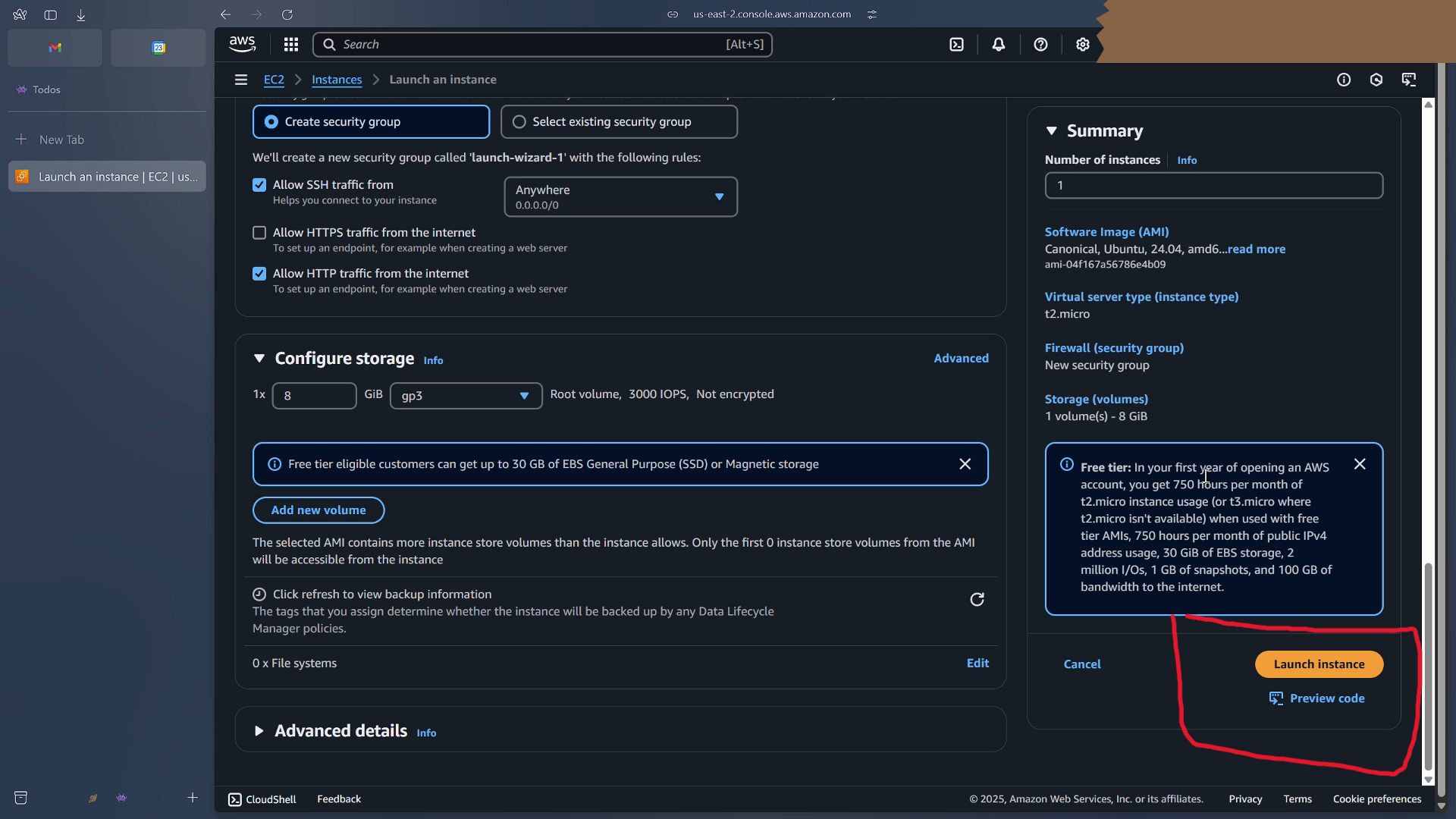Click the Number of instances input field

pyautogui.click(x=1213, y=186)
